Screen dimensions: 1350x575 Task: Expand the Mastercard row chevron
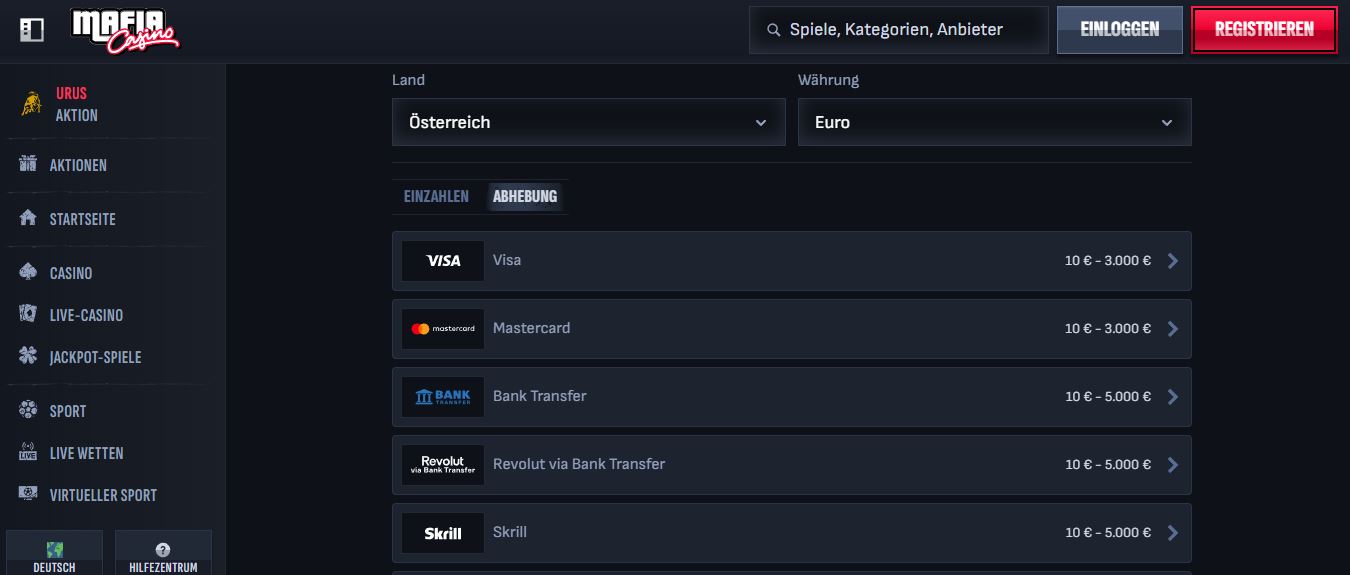click(1173, 329)
